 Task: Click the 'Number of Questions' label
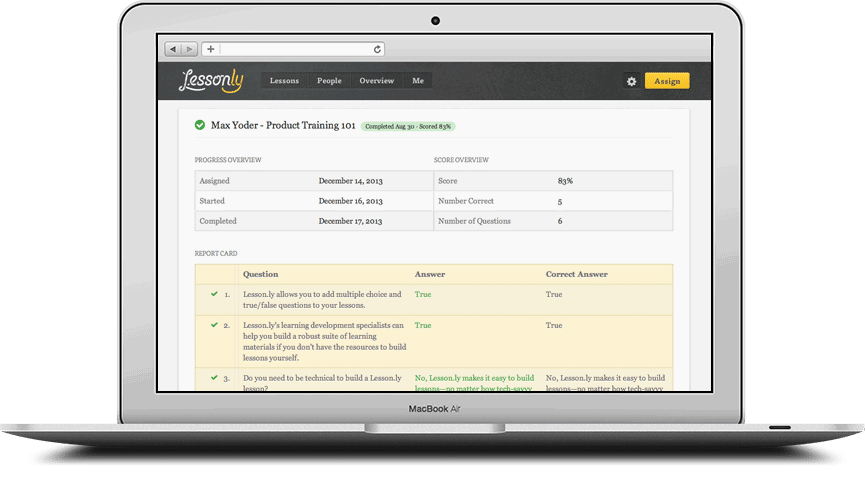click(474, 221)
